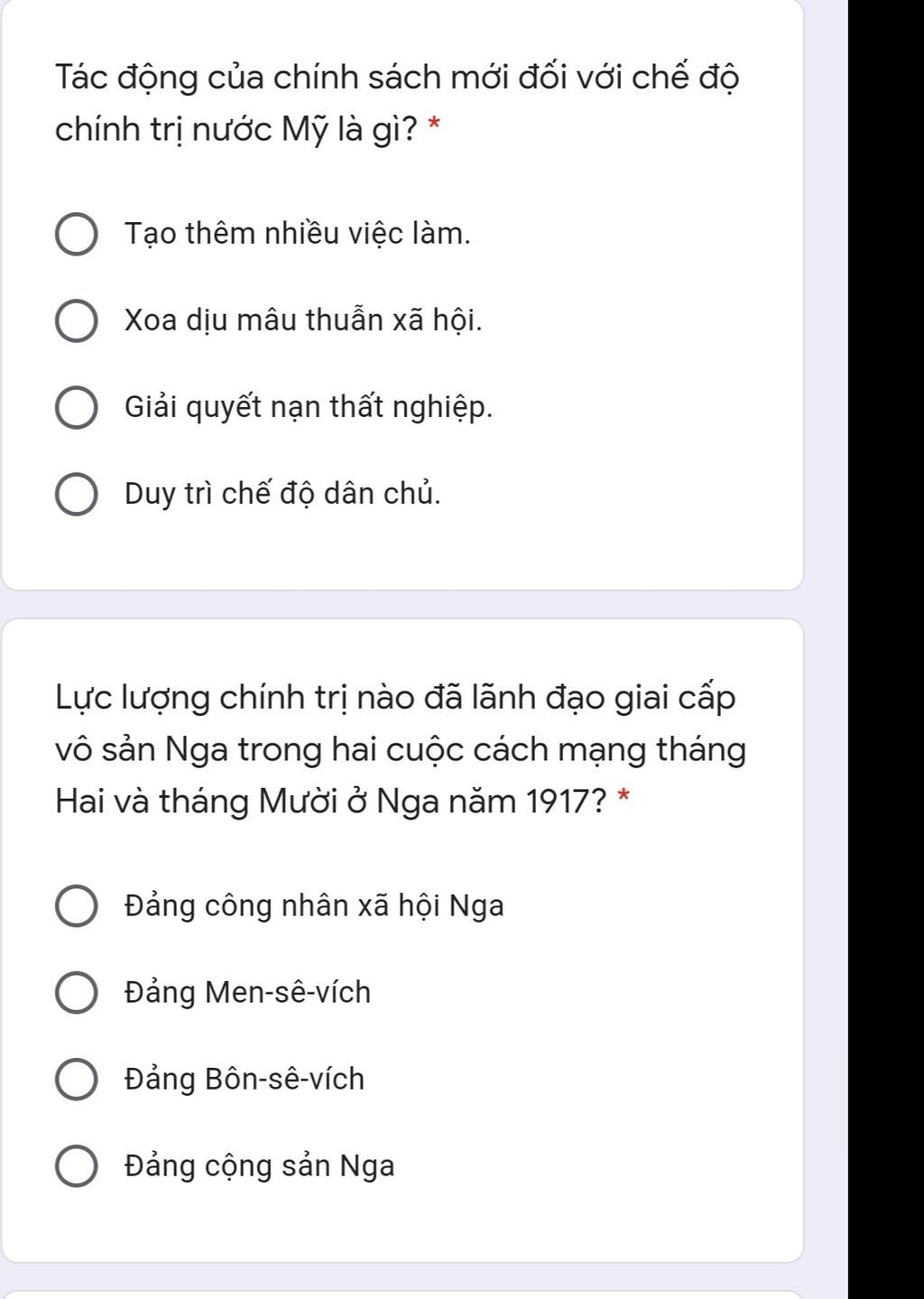Click the answer label 'Đảng Bôn-sê-vích'
Screen dimensions: 924x1299
pyautogui.click(x=245, y=1080)
